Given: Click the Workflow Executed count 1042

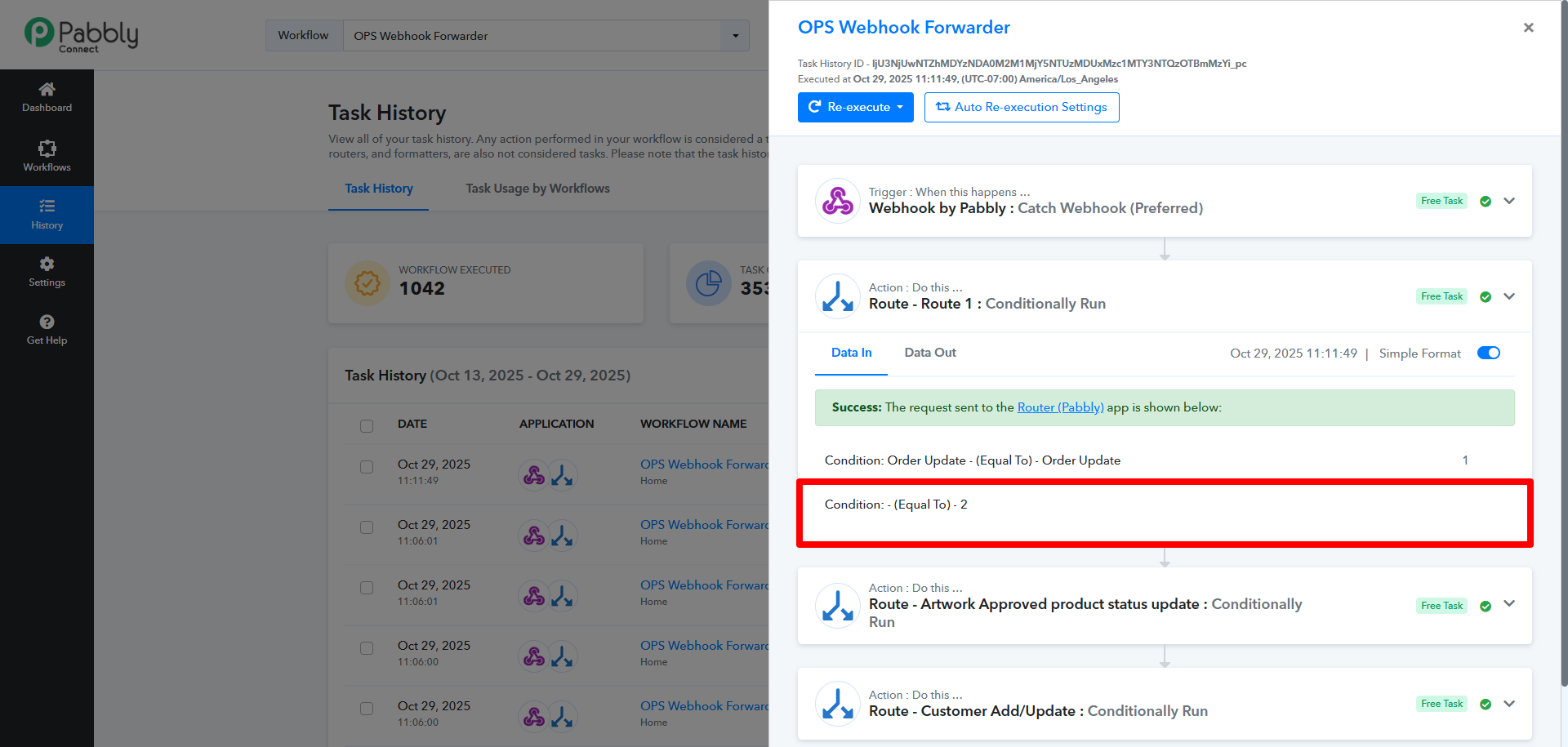Looking at the screenshot, I should pos(421,289).
